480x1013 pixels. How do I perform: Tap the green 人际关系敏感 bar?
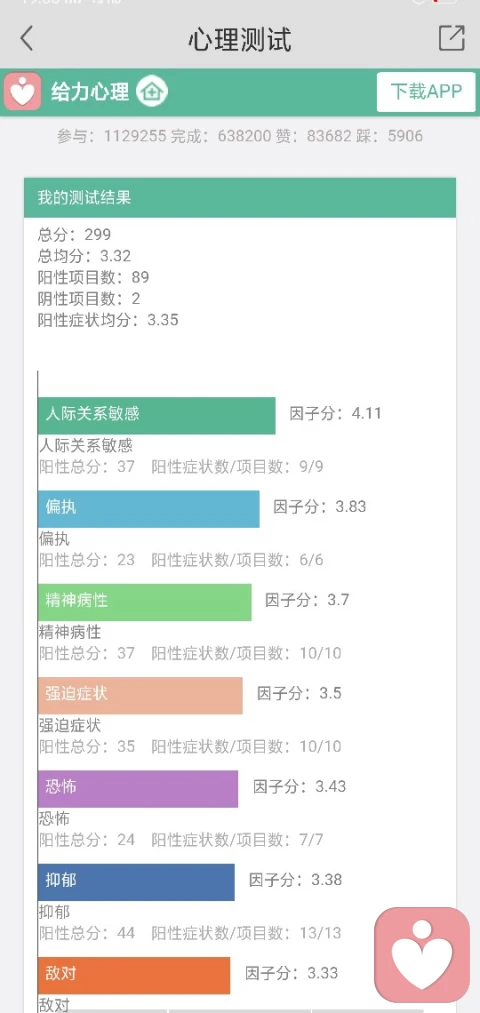156,415
